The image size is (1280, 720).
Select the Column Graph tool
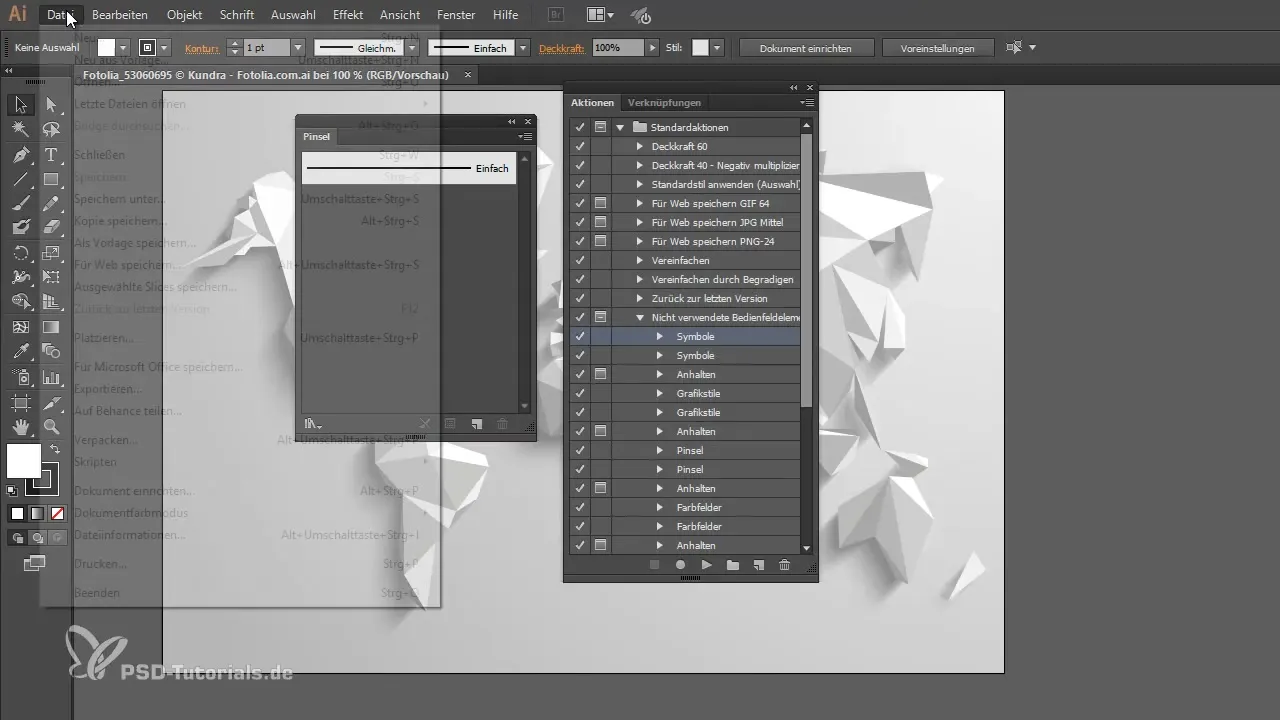(x=51, y=377)
